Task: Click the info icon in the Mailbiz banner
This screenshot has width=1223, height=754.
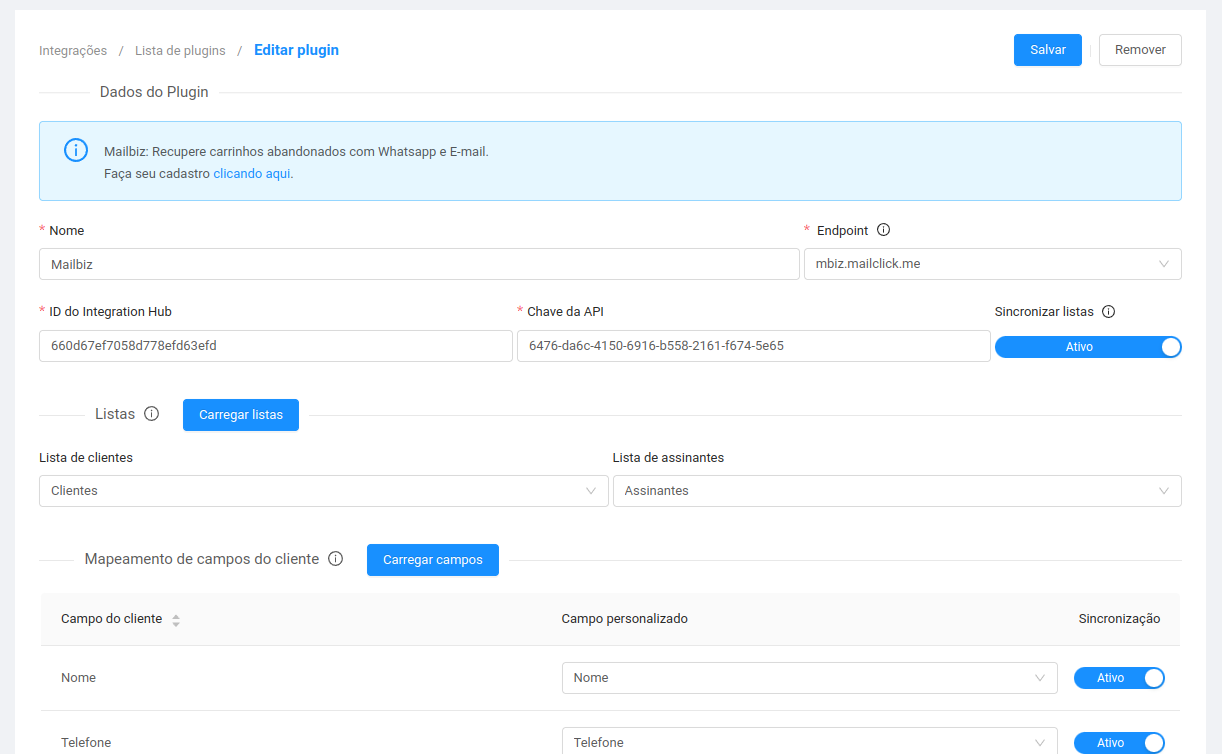Action: [x=76, y=150]
